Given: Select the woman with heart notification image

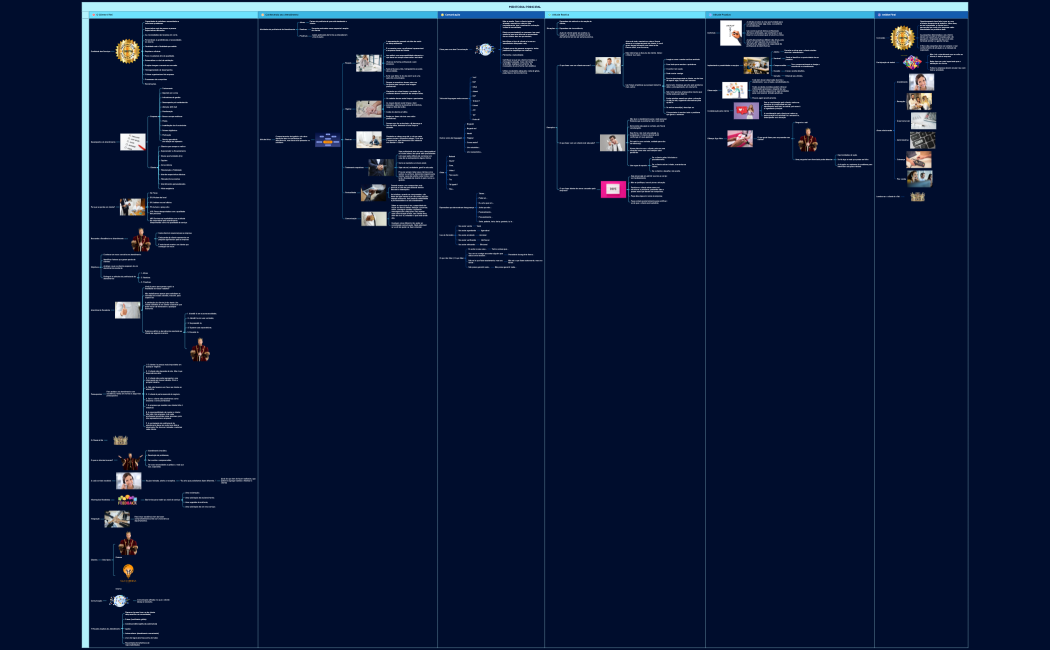Looking at the screenshot, I should point(745,111).
